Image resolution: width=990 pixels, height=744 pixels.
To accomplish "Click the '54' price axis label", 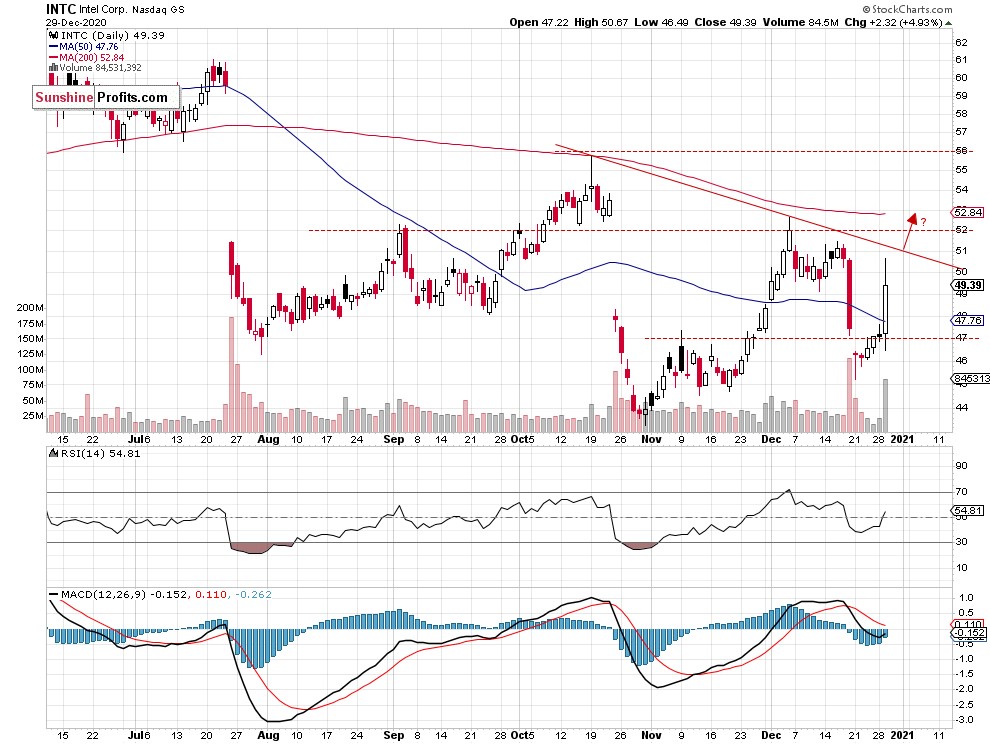I will [x=962, y=189].
